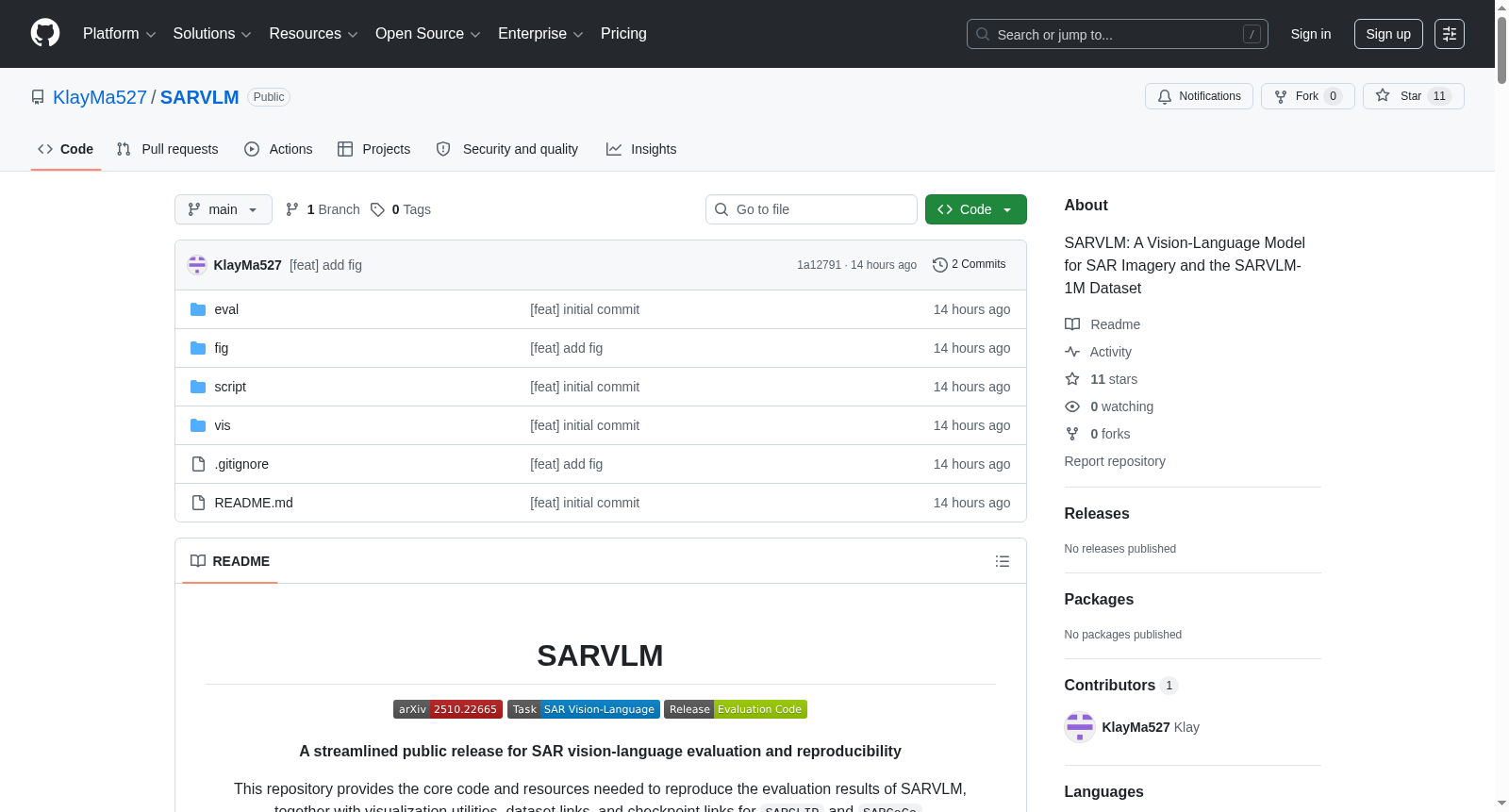Click the .gitignore file icon
Screen dimensions: 1509x812
[198, 464]
